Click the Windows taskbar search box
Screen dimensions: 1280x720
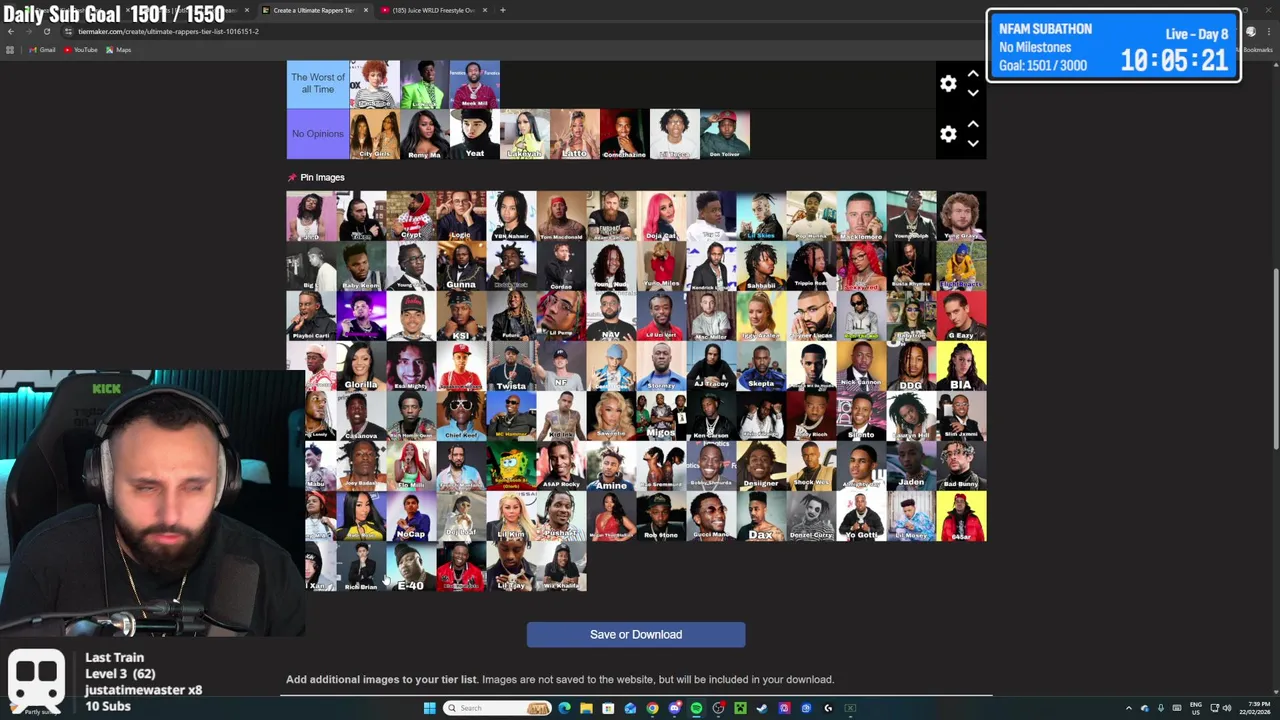(498, 708)
